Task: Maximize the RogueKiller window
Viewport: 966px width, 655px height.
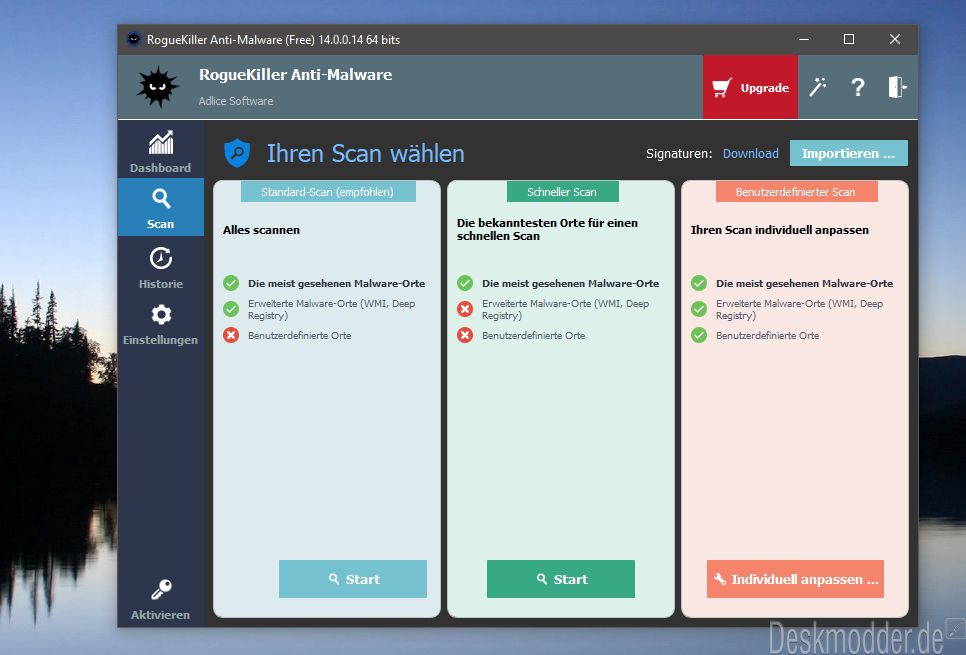Action: point(849,39)
